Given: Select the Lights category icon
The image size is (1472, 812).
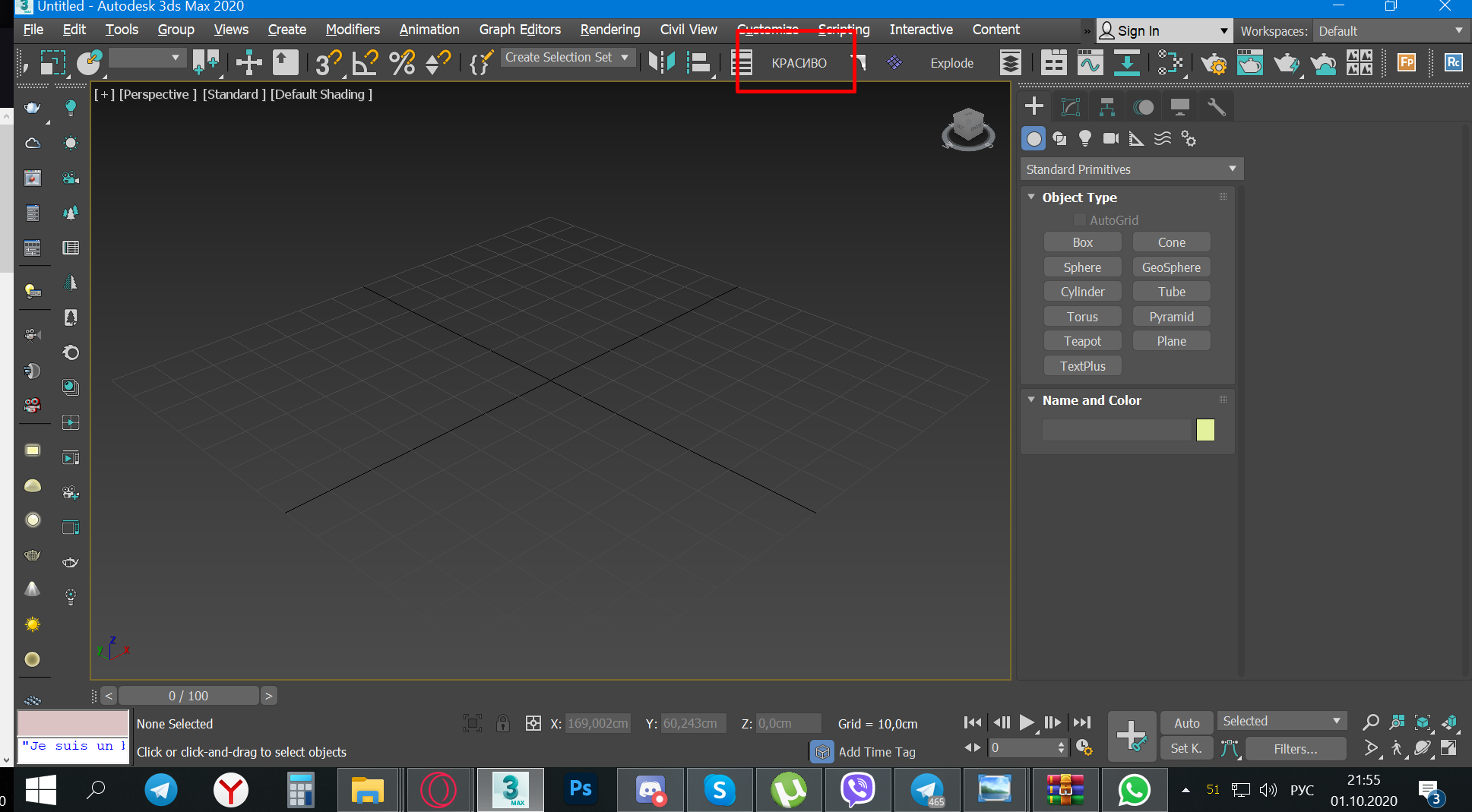Looking at the screenshot, I should coord(1085,138).
